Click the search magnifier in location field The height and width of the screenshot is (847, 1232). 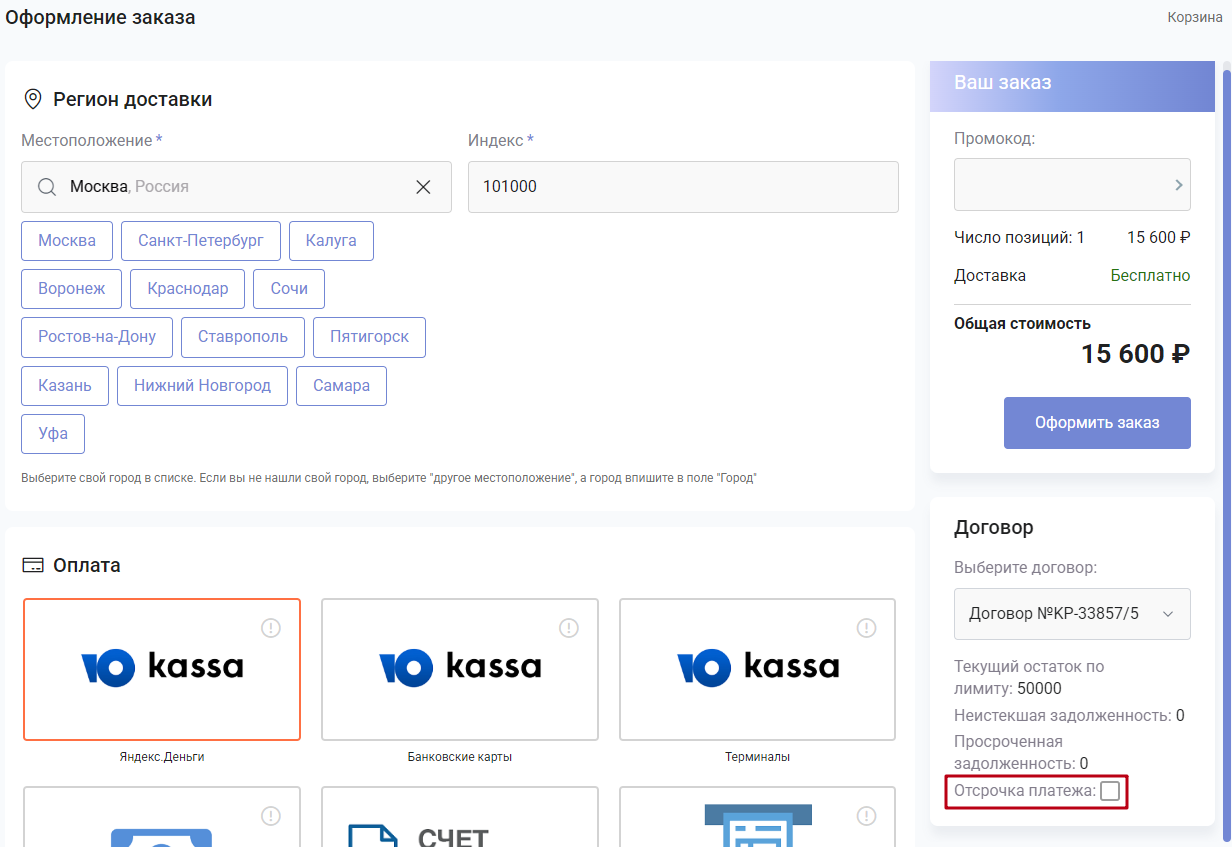coord(47,187)
